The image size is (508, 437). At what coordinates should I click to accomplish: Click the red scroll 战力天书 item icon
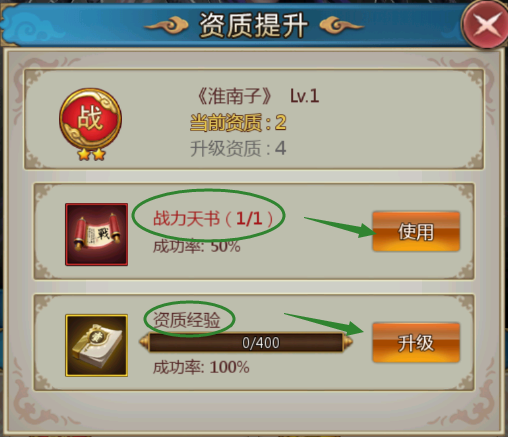click(96, 234)
